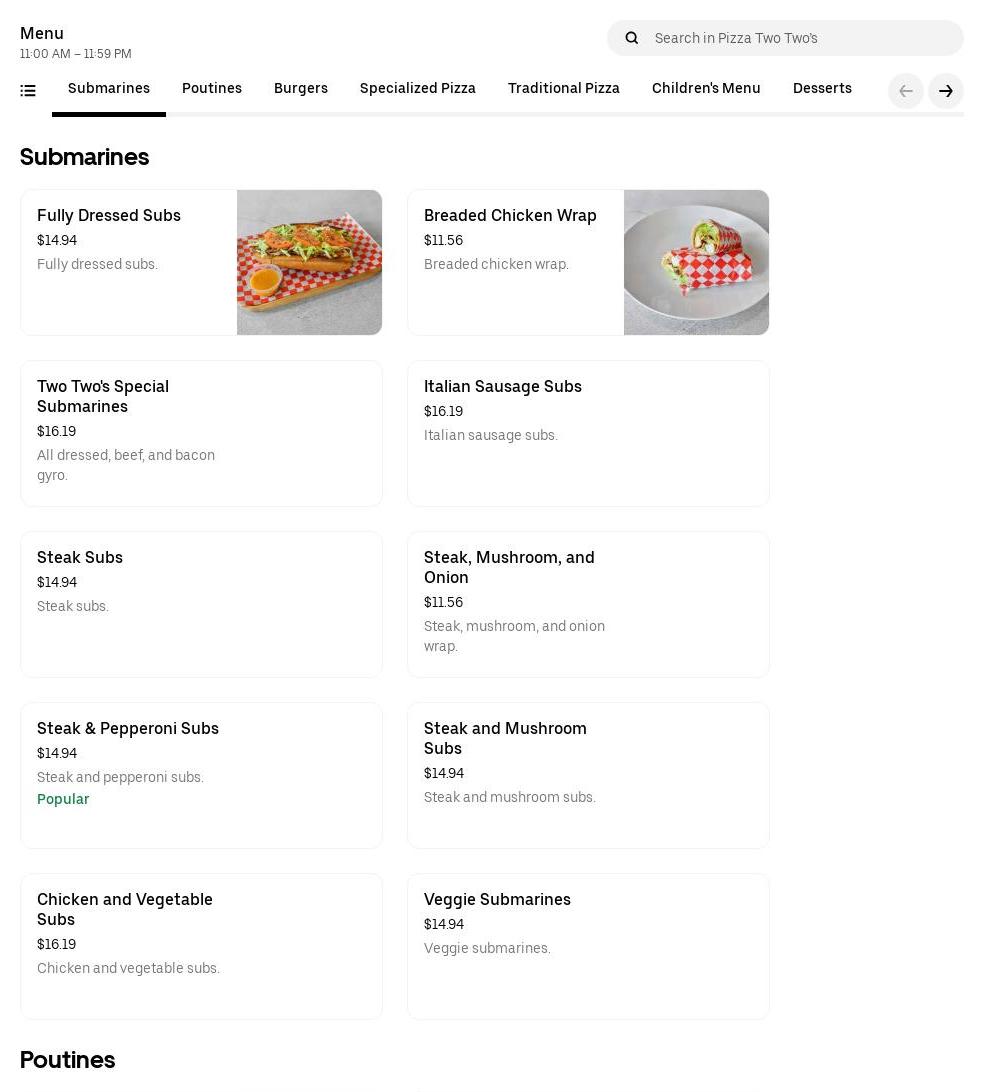Screen dimensions: 984x1092
Task: Click the left arrow category button
Action: 906,91
